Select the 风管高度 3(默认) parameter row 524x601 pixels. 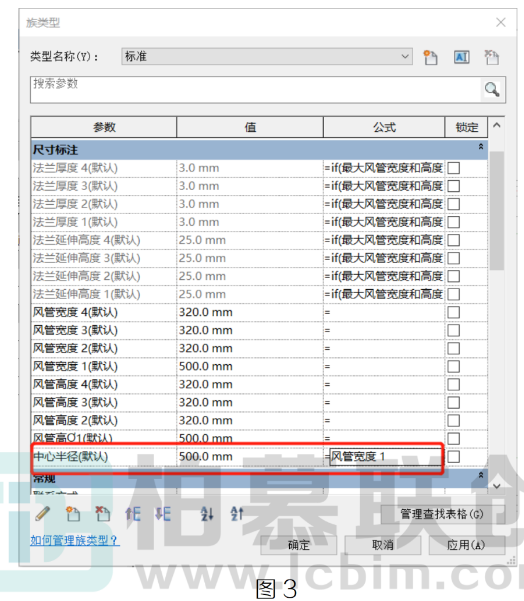(x=103, y=402)
